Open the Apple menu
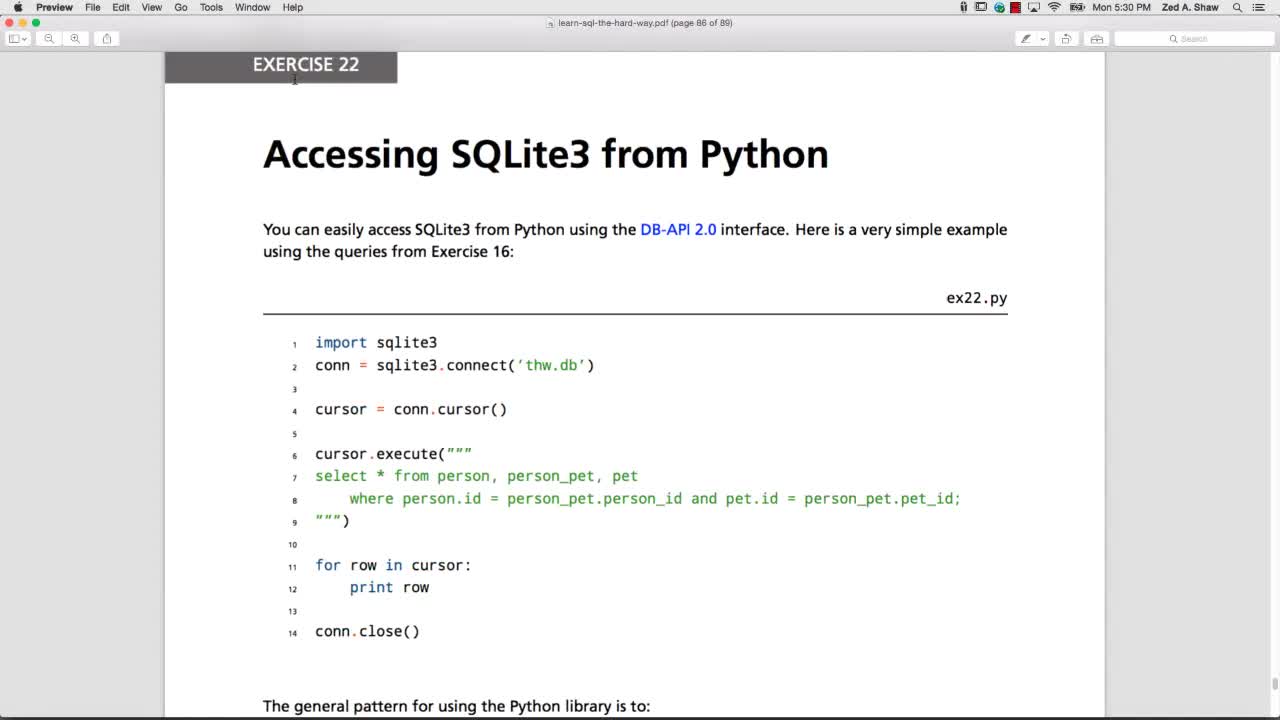 (17, 7)
